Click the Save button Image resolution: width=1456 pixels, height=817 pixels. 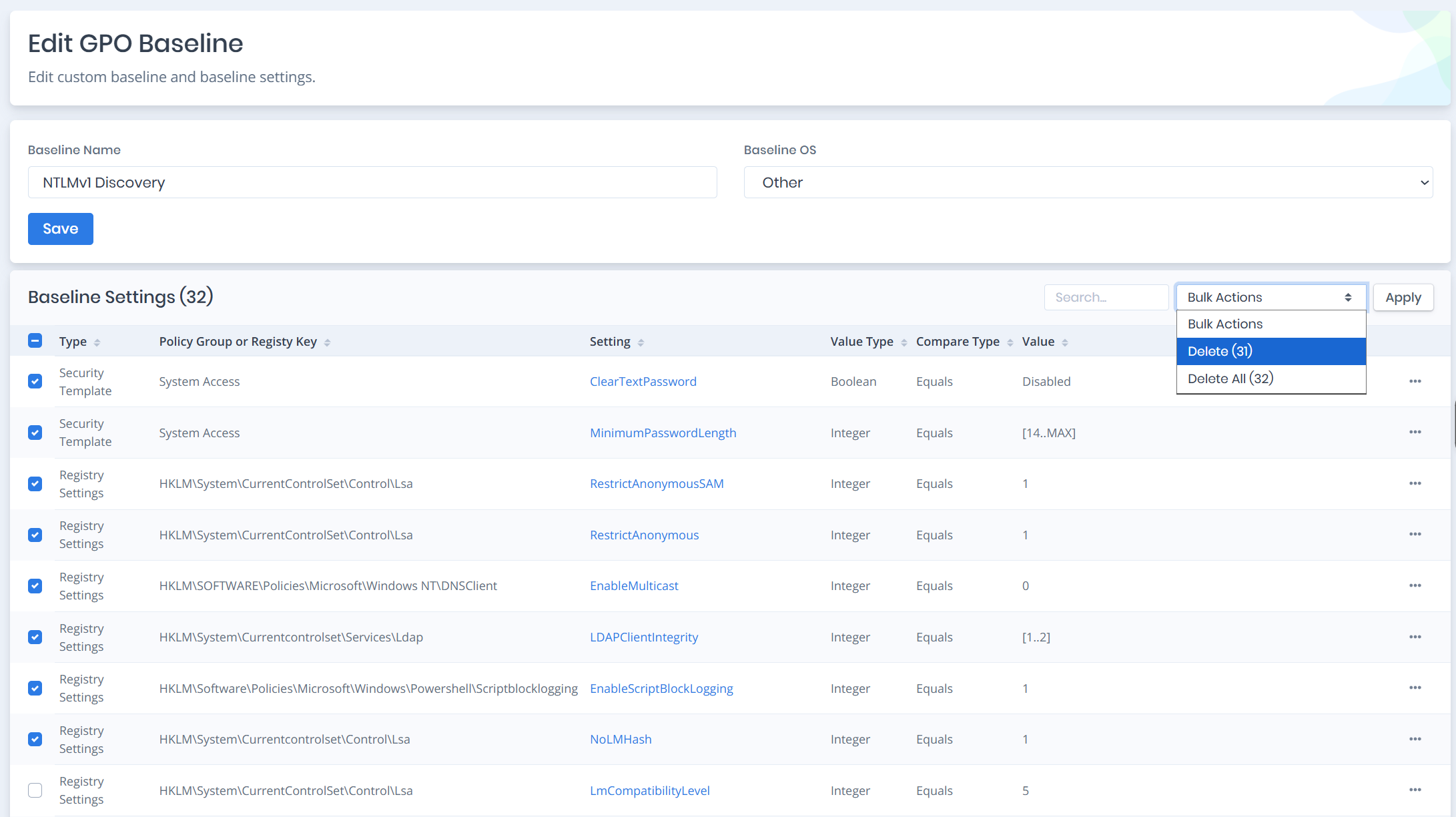pos(61,229)
